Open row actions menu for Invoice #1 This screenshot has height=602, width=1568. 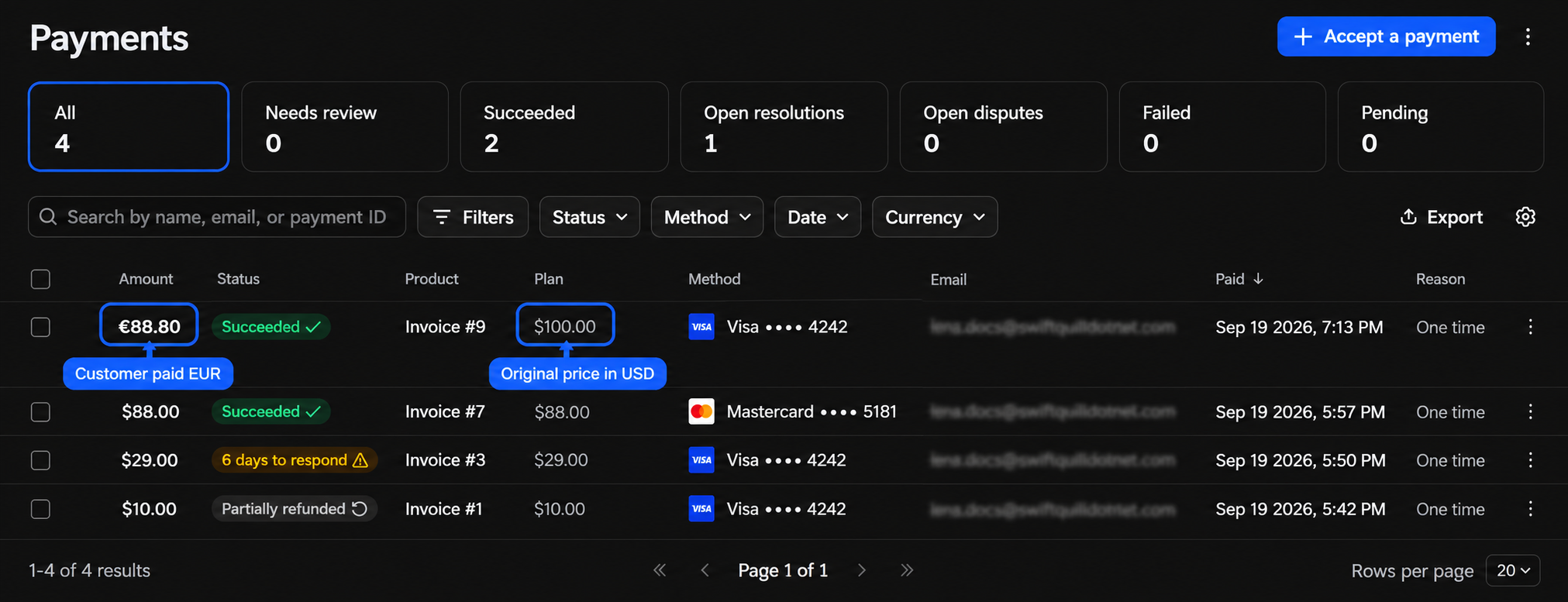[1530, 509]
